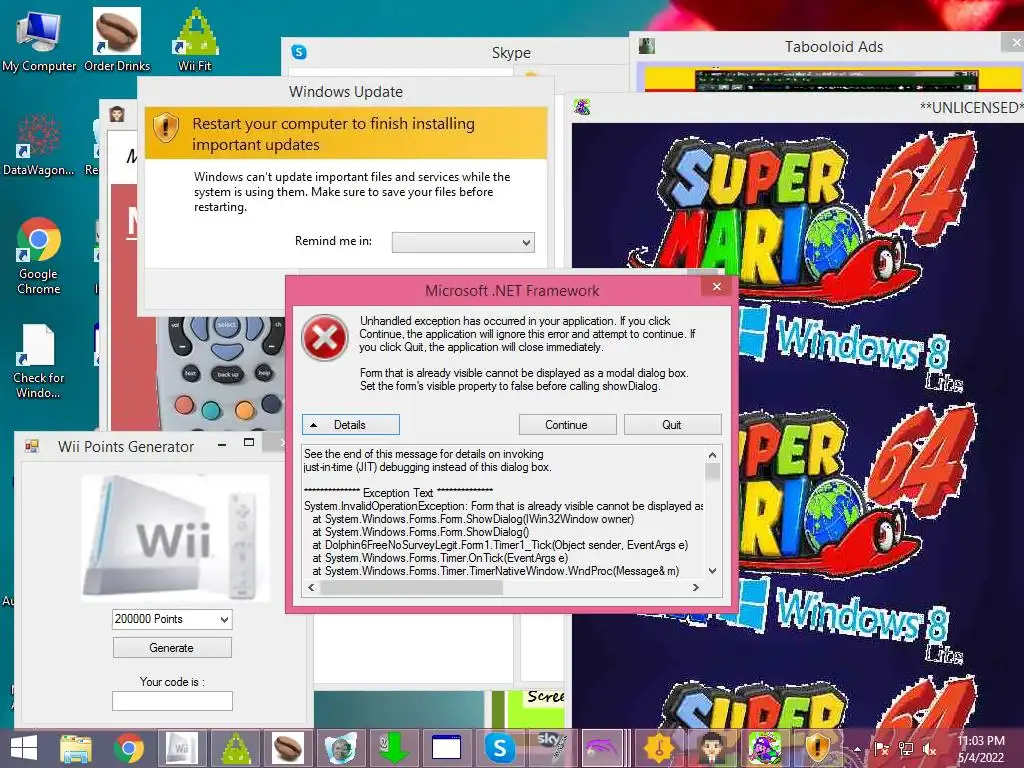The image size is (1024, 768).
Task: Click the Tabooloid Ads title bar icon
Action: pos(647,46)
